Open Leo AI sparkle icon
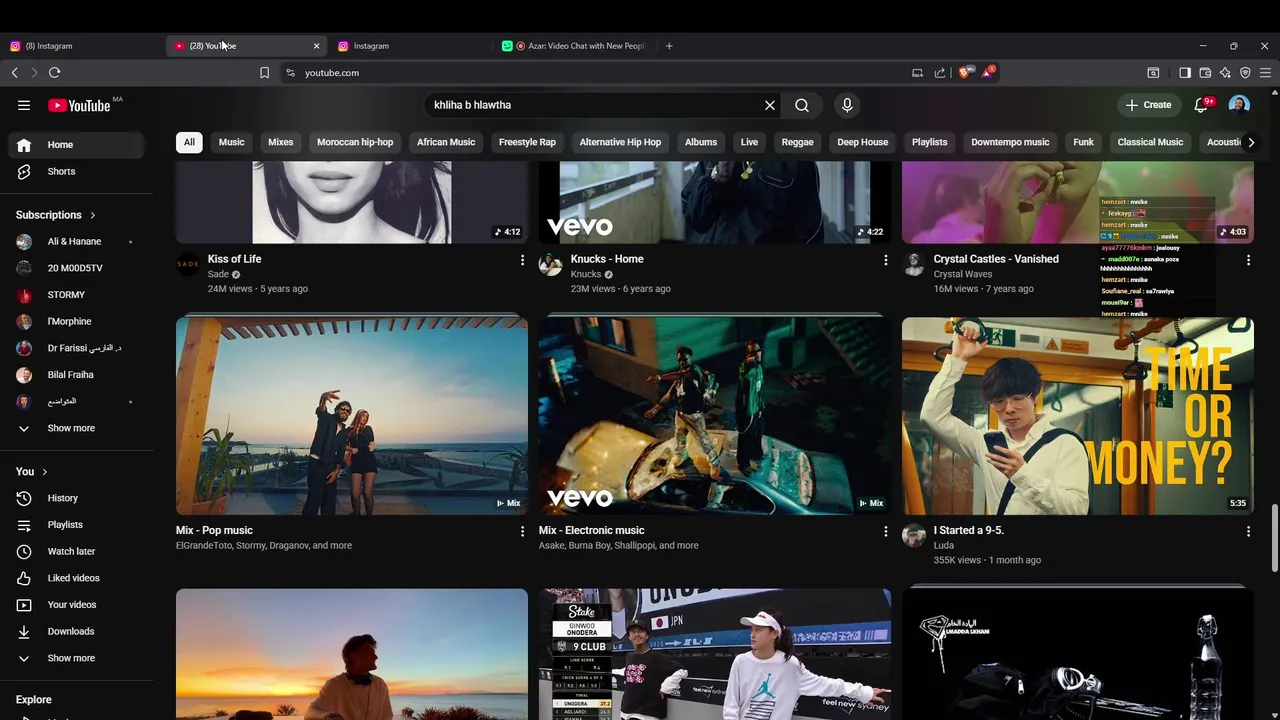 1225,73
